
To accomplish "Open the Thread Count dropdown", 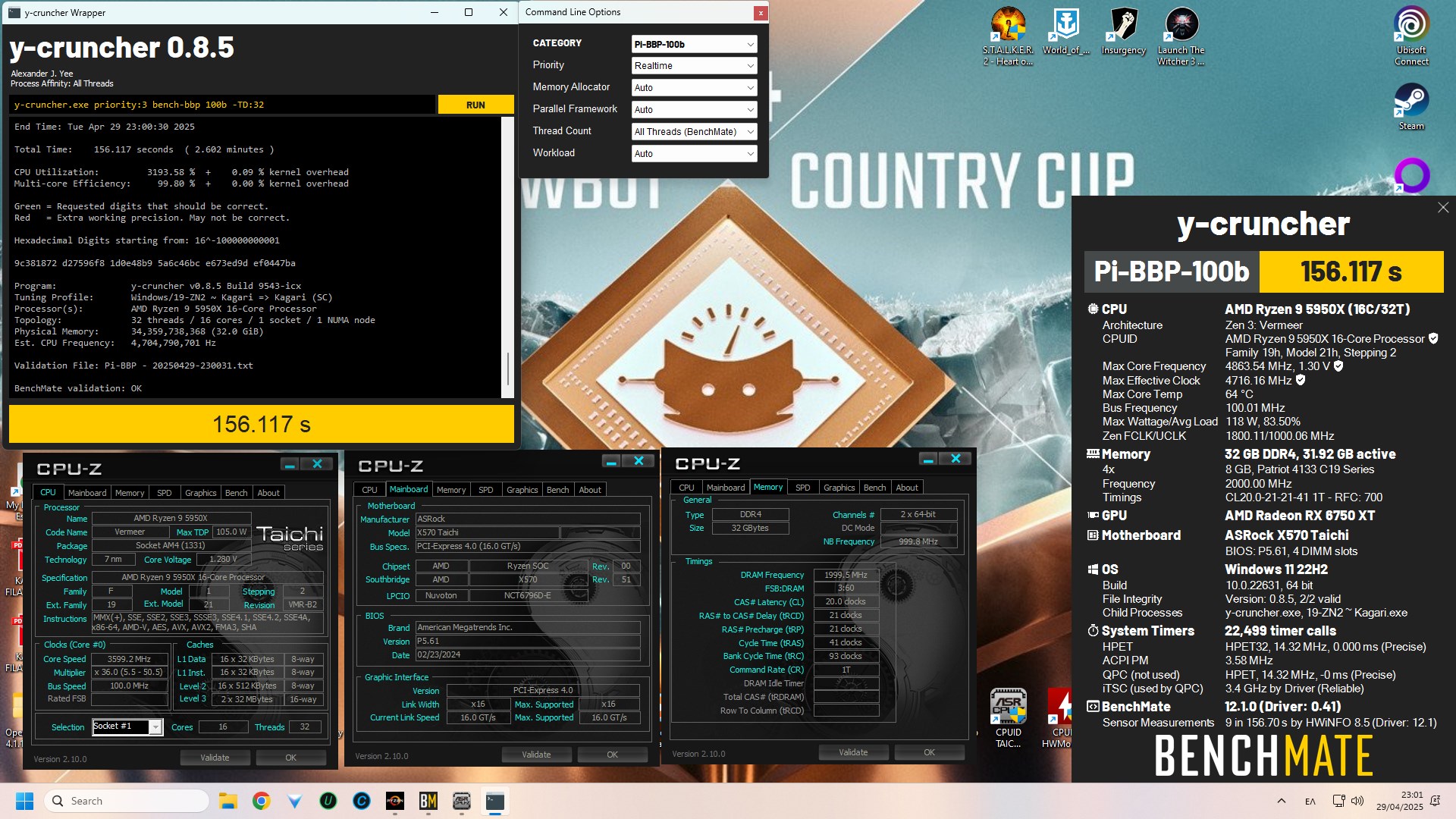I will (694, 132).
